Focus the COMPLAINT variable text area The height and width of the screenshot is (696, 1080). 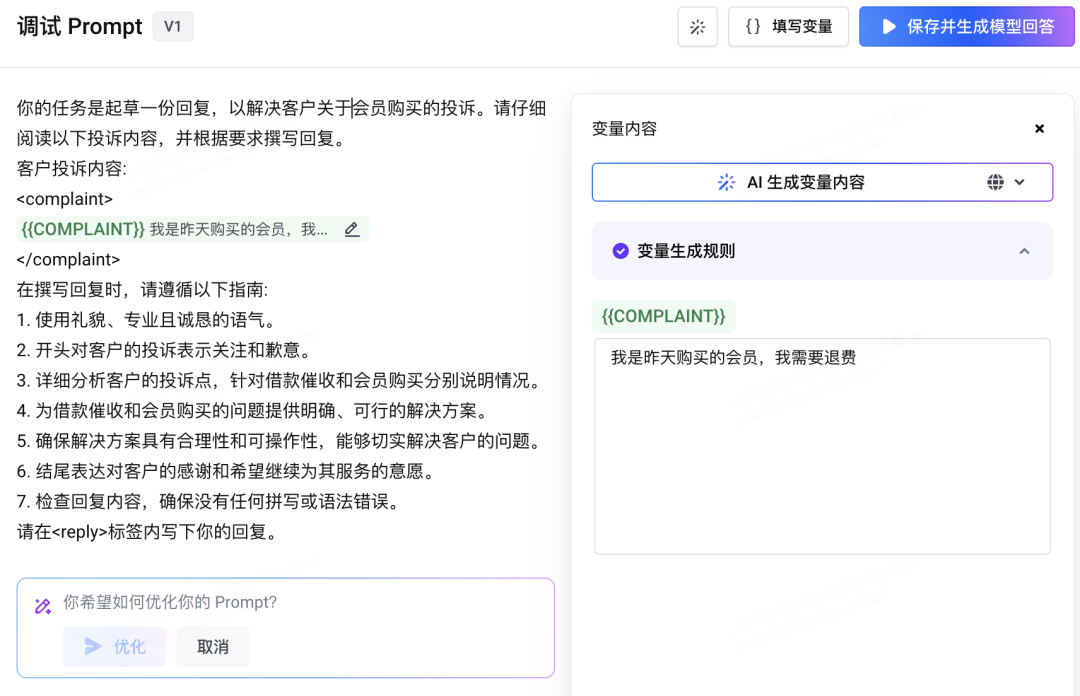coord(822,446)
